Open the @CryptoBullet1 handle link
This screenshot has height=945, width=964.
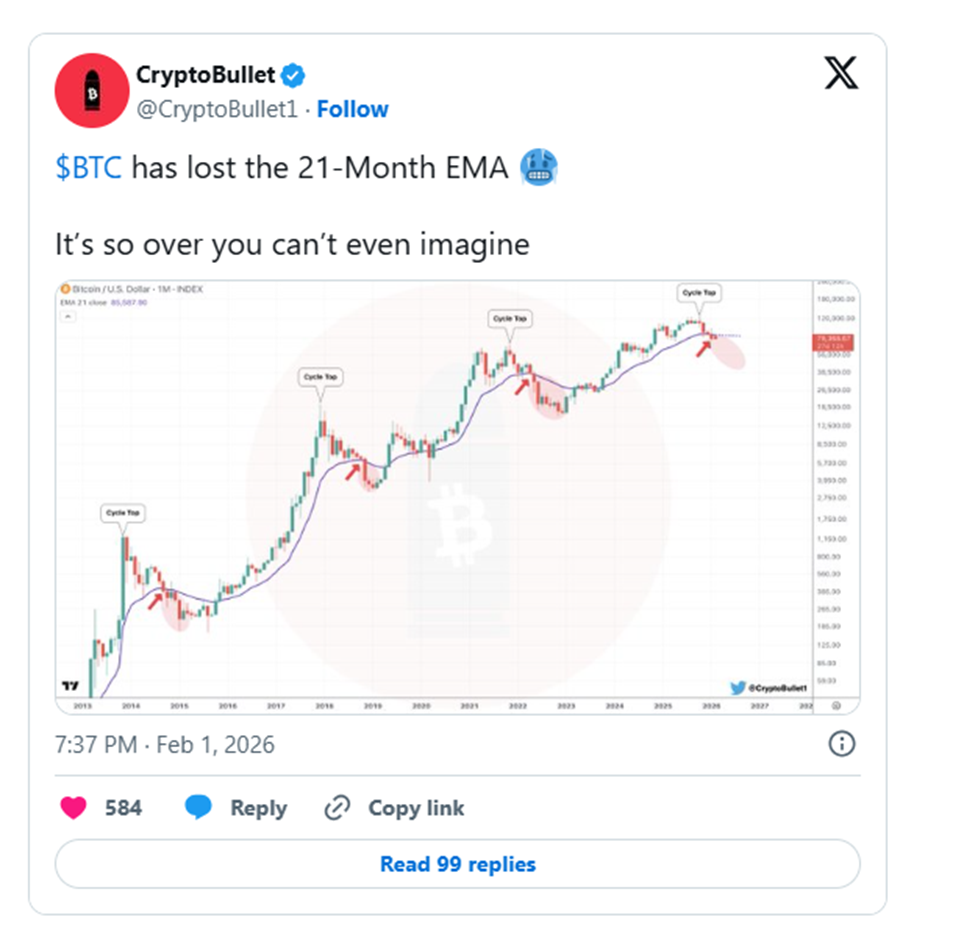[x=217, y=109]
